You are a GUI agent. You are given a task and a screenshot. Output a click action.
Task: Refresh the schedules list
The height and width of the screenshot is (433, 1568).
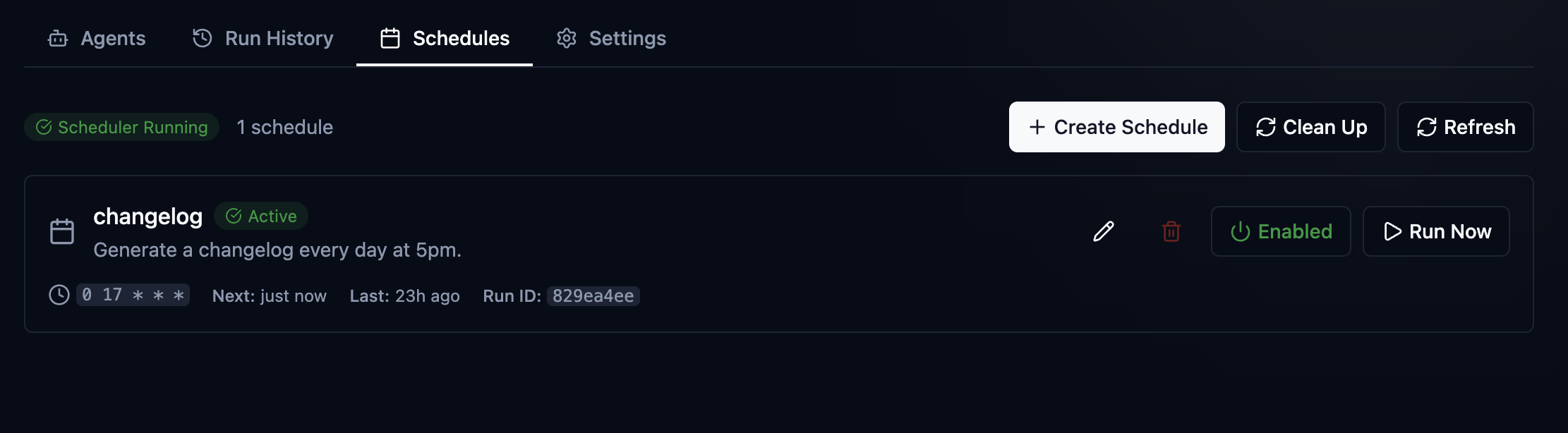(x=1465, y=127)
